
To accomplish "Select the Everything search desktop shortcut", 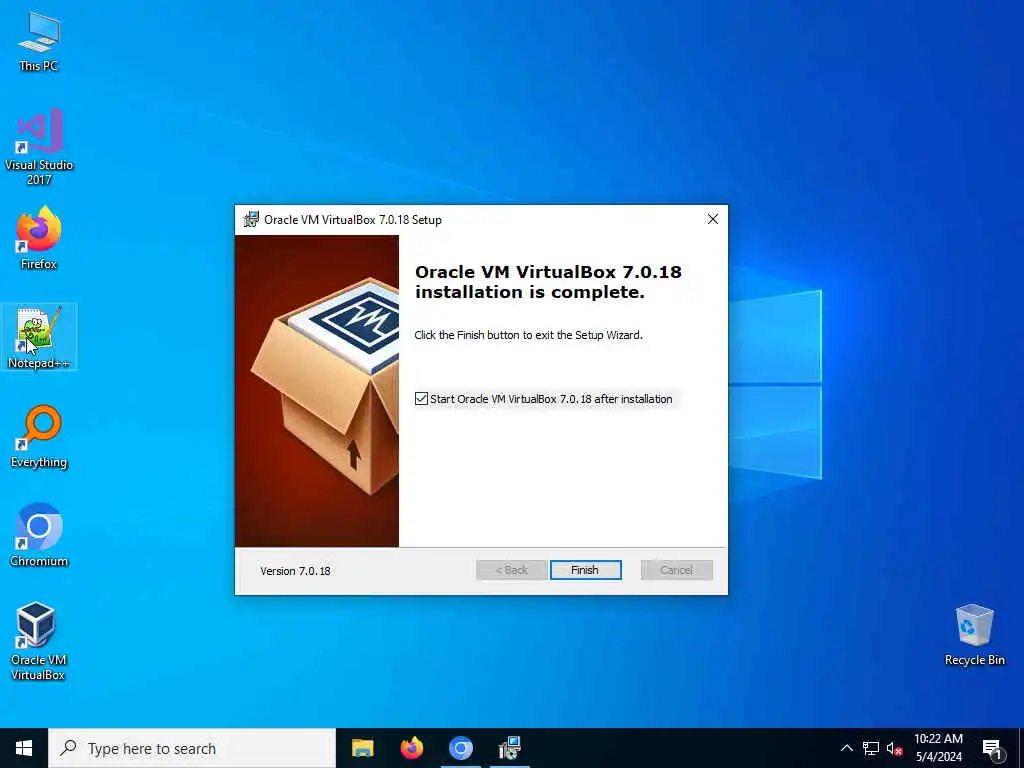I will point(39,436).
